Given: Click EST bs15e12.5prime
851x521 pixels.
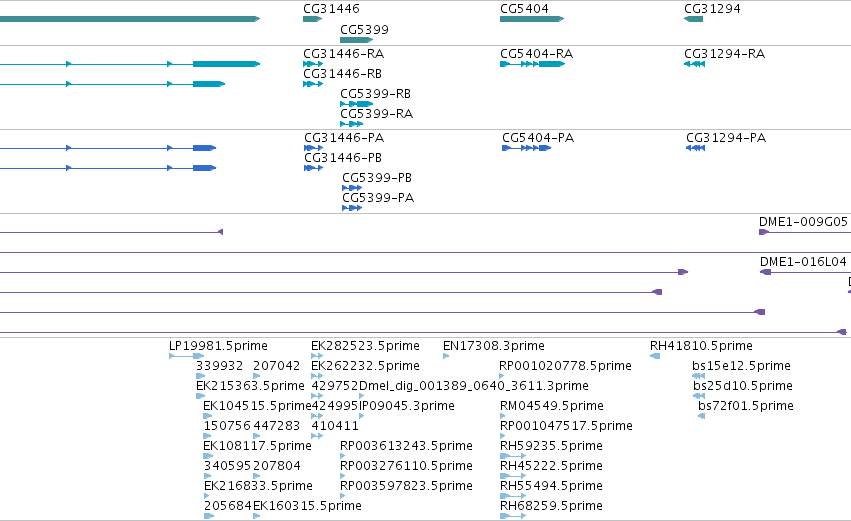Looking at the screenshot, I should click(x=698, y=376).
